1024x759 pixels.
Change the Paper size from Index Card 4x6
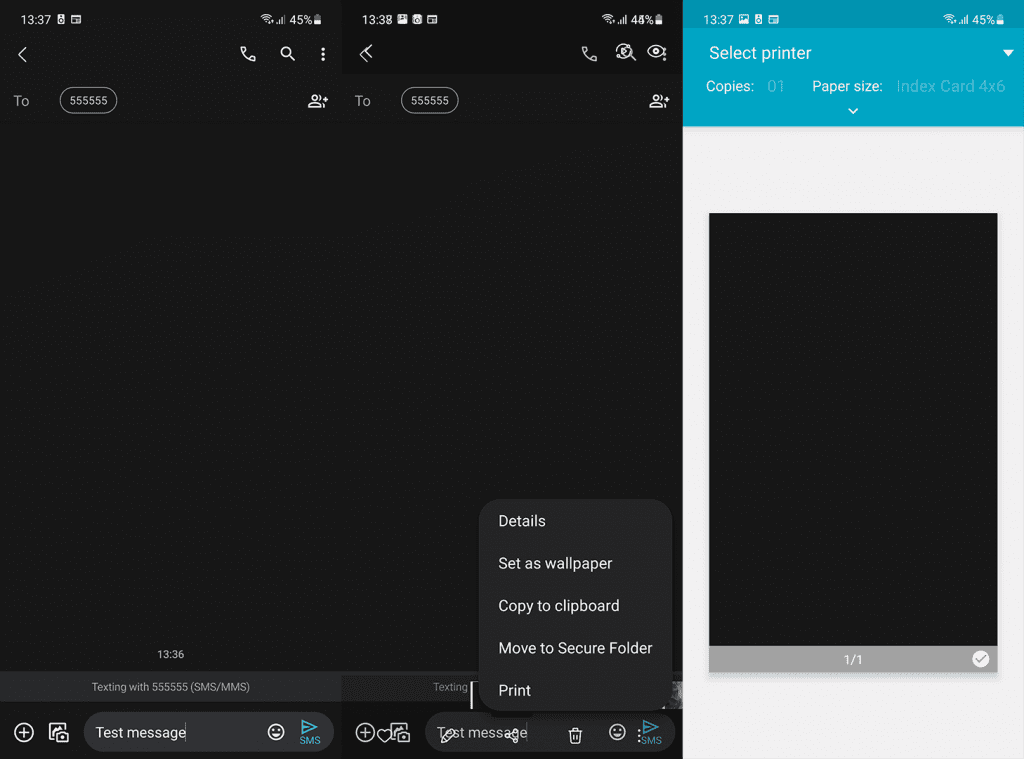click(x=950, y=86)
